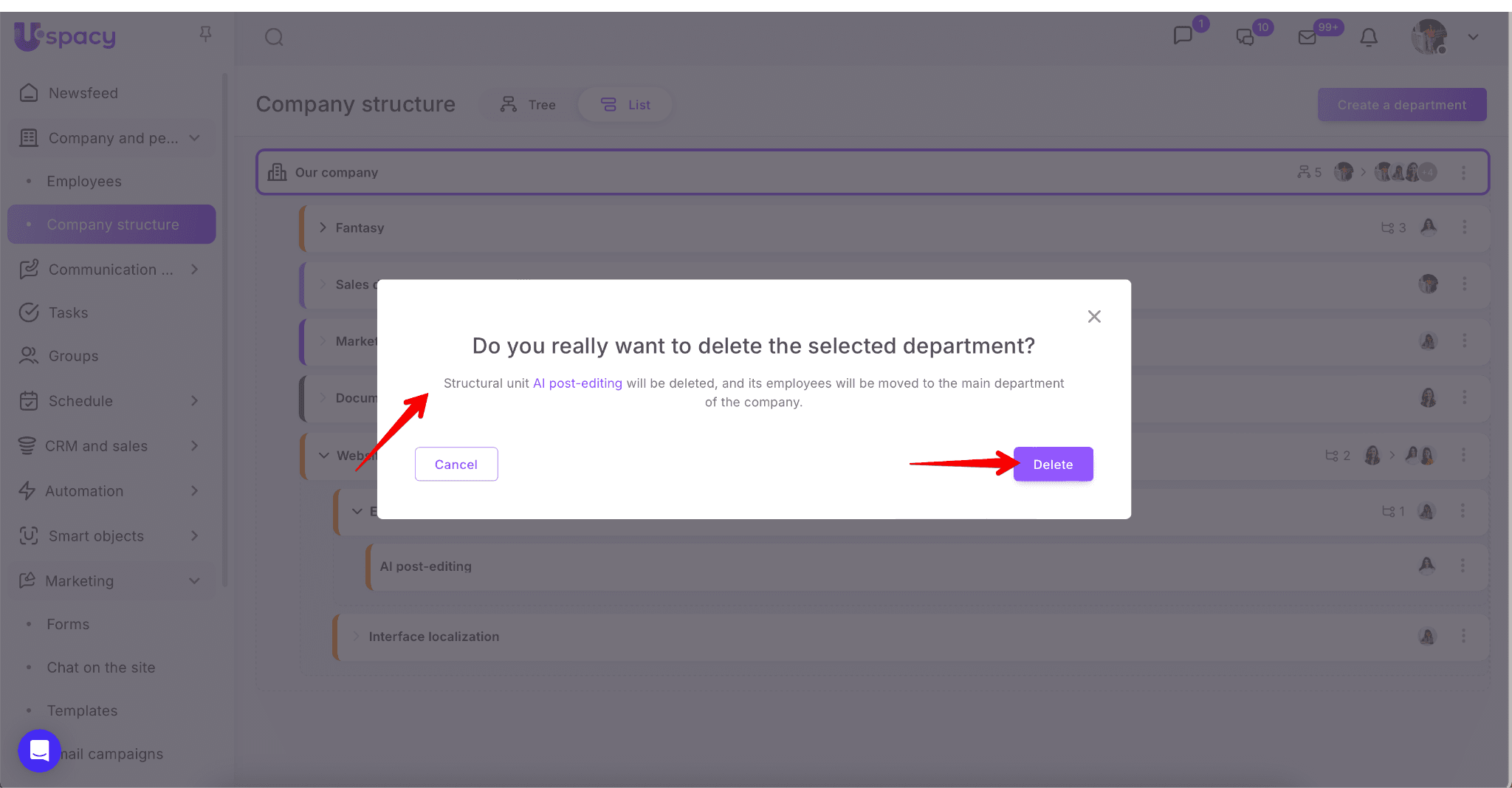Open Employees in the sidebar

click(84, 182)
